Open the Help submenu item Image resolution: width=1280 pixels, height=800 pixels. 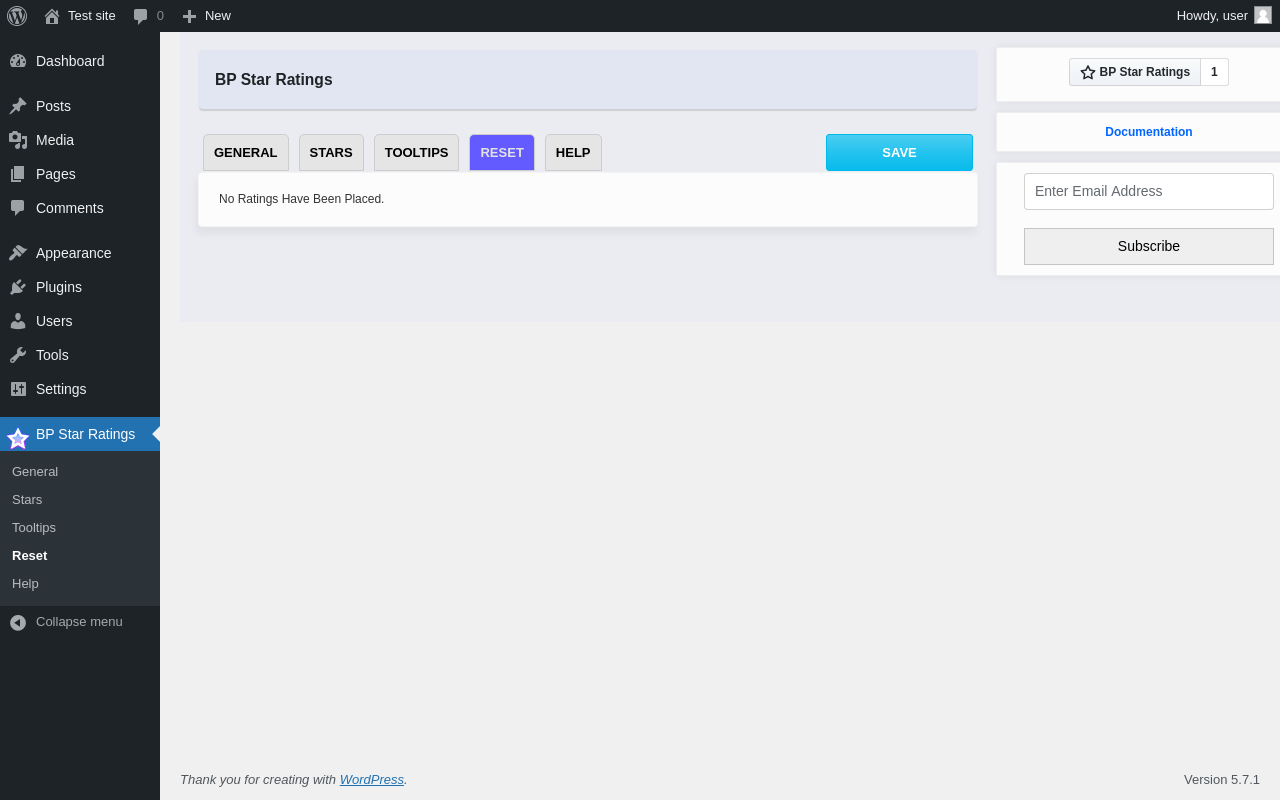coord(25,583)
